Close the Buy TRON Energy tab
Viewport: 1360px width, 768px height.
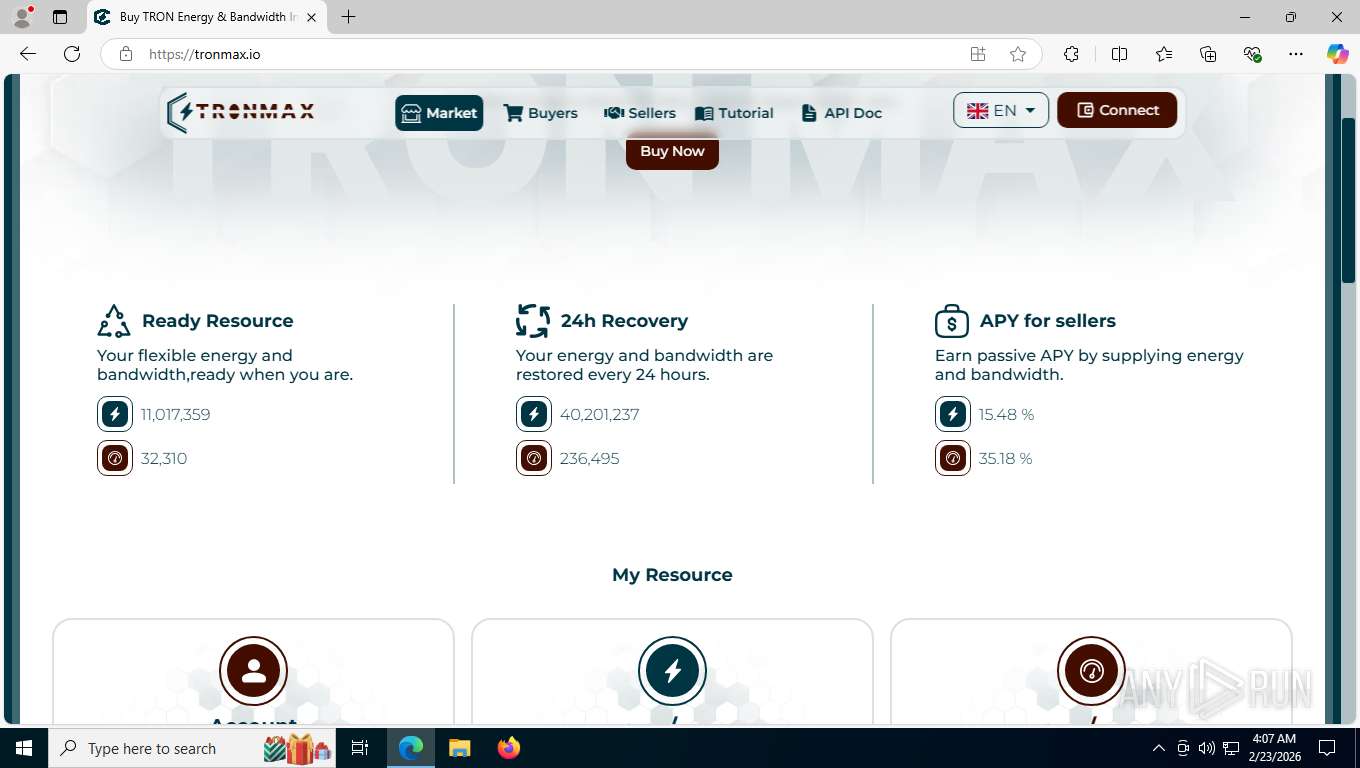click(312, 17)
